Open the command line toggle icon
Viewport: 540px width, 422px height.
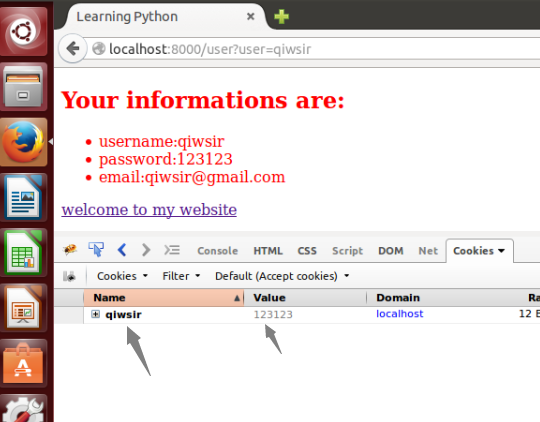[172, 250]
